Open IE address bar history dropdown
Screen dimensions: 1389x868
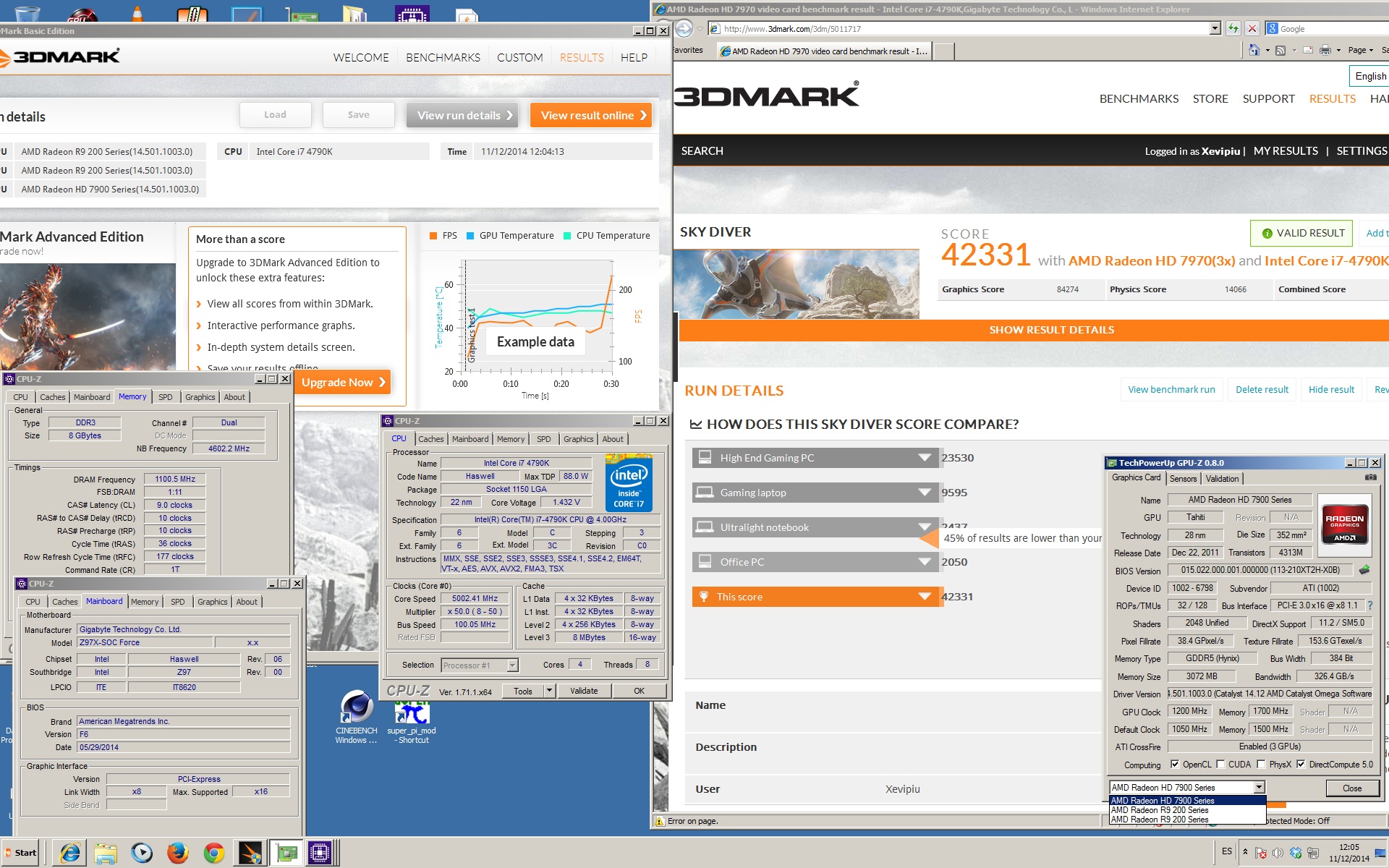point(1215,28)
